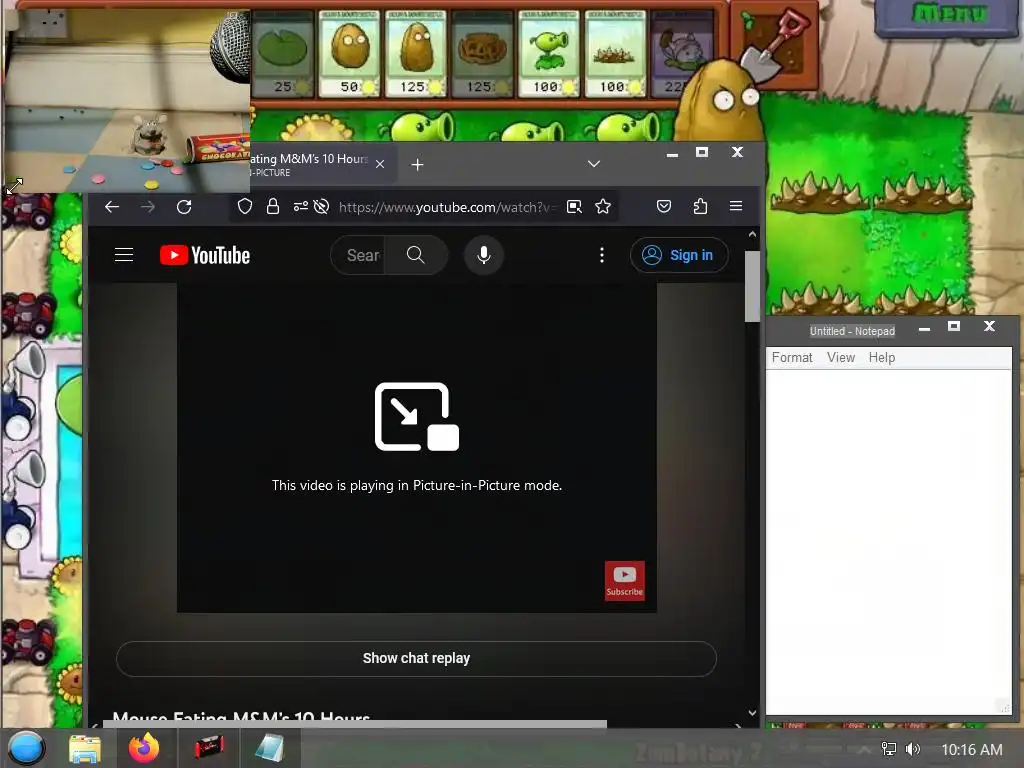Screen dimensions: 1024x768
Task: Click the horizontal scrollbar in Firefox
Action: (355, 724)
